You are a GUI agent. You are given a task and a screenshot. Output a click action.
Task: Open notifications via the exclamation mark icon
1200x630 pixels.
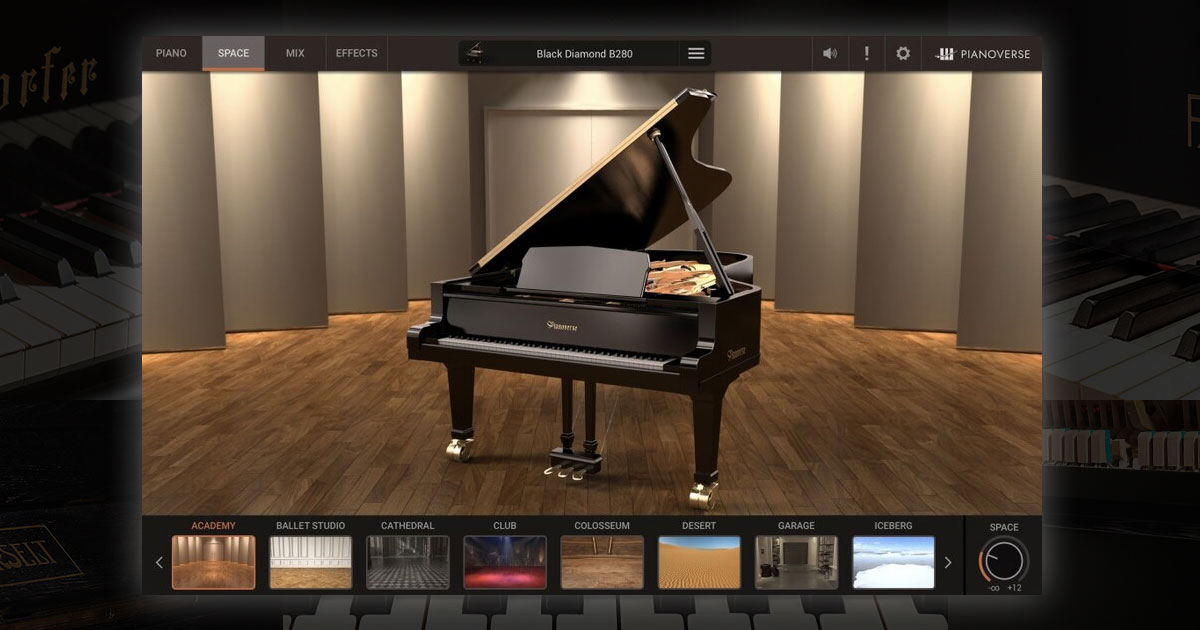click(x=866, y=53)
